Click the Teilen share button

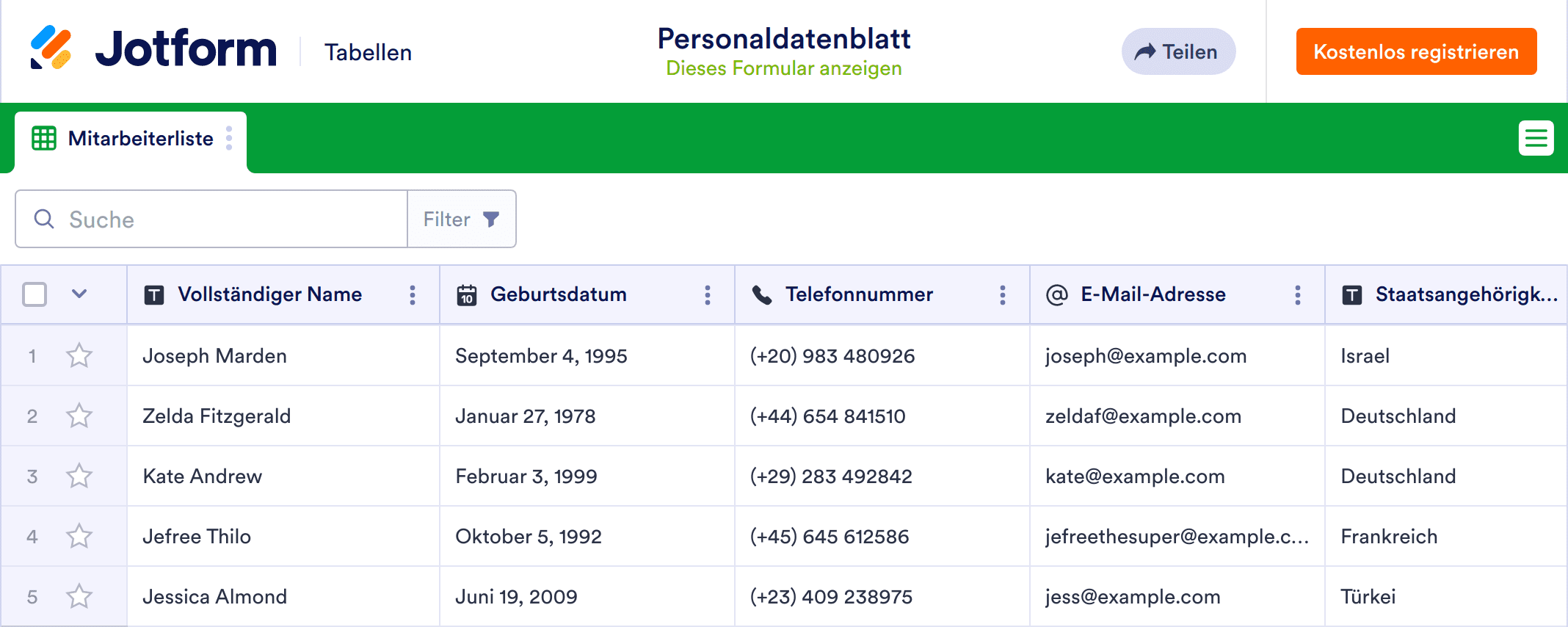[1178, 52]
